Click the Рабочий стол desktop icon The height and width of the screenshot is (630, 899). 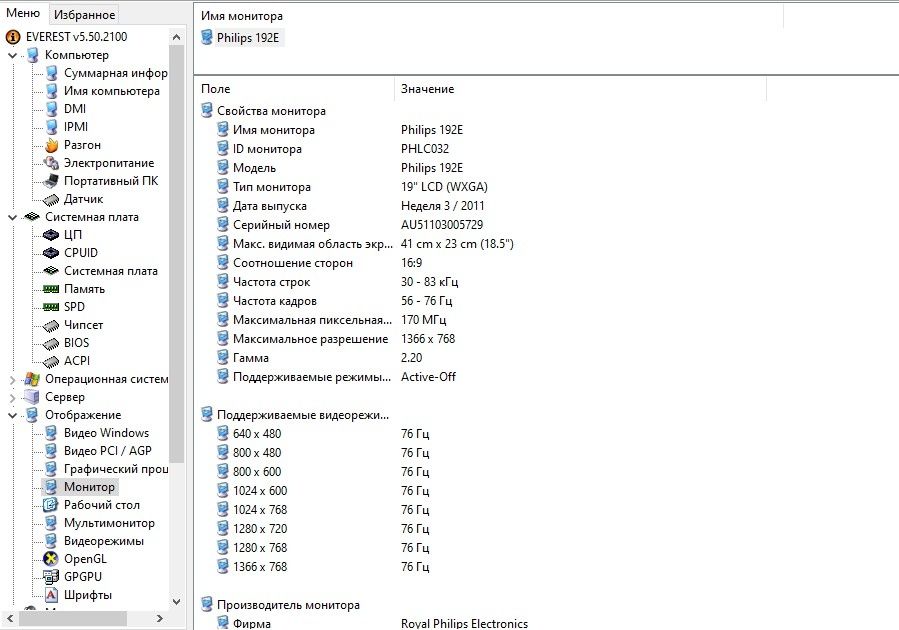click(x=52, y=505)
